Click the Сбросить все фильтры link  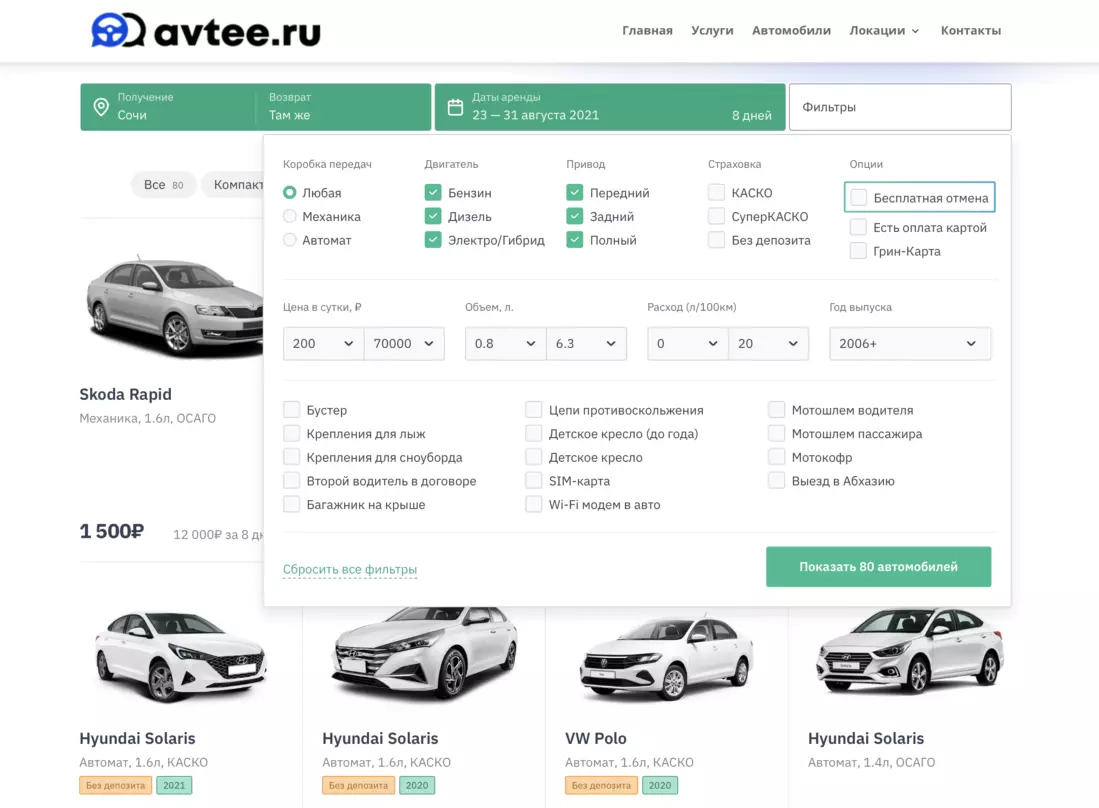tap(350, 569)
